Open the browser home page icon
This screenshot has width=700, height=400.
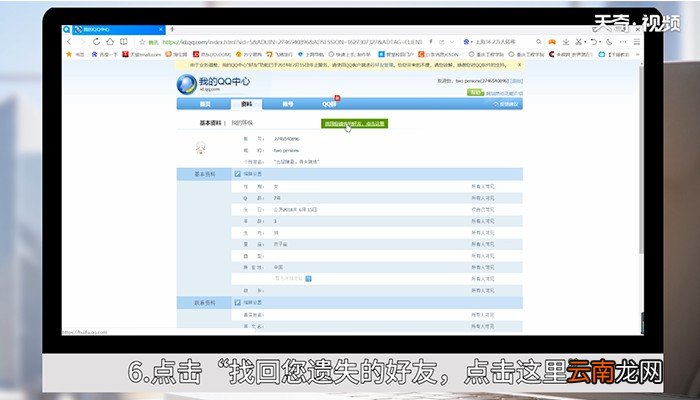[110, 42]
